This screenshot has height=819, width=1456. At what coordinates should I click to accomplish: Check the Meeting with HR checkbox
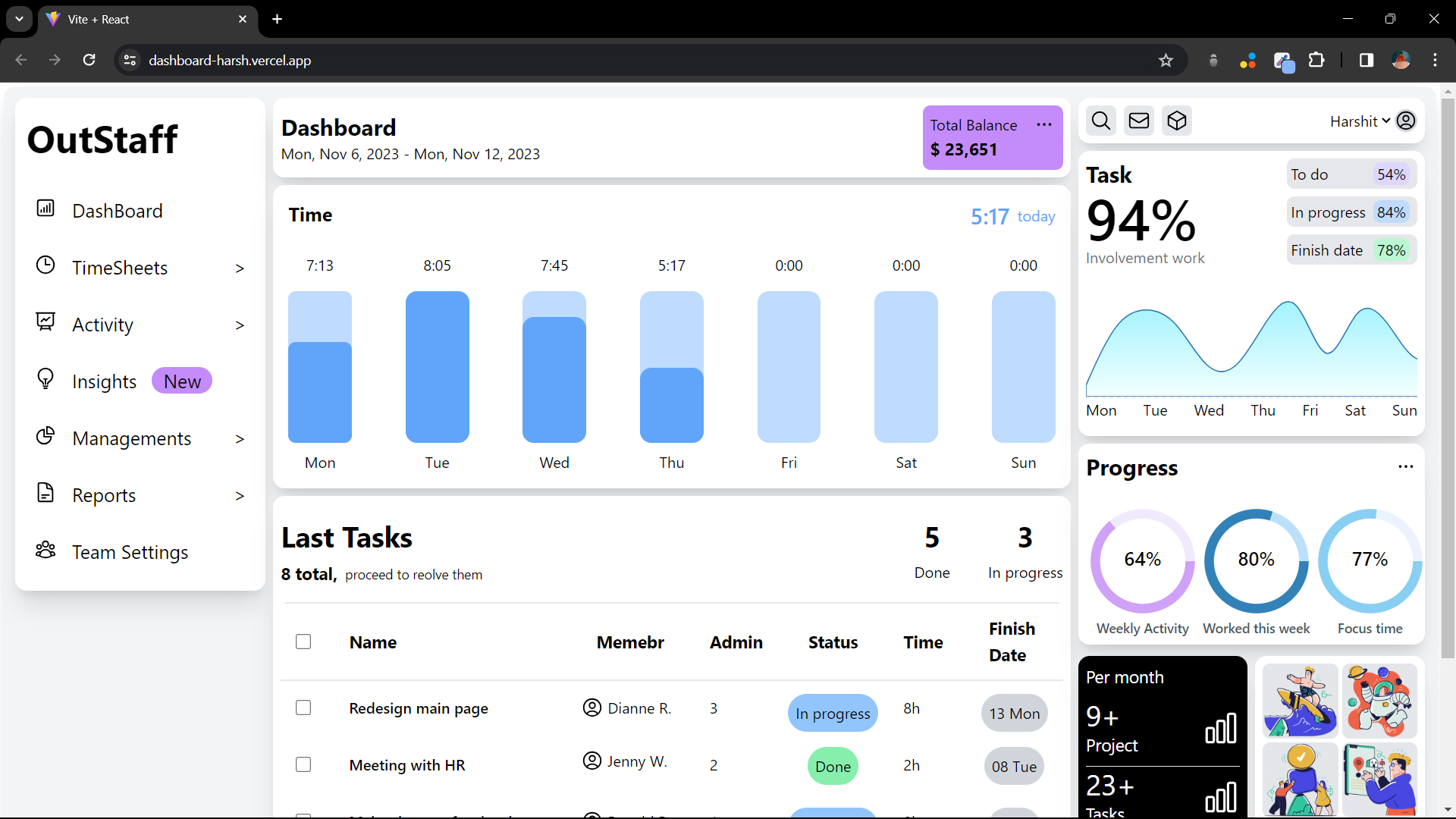coord(303,764)
